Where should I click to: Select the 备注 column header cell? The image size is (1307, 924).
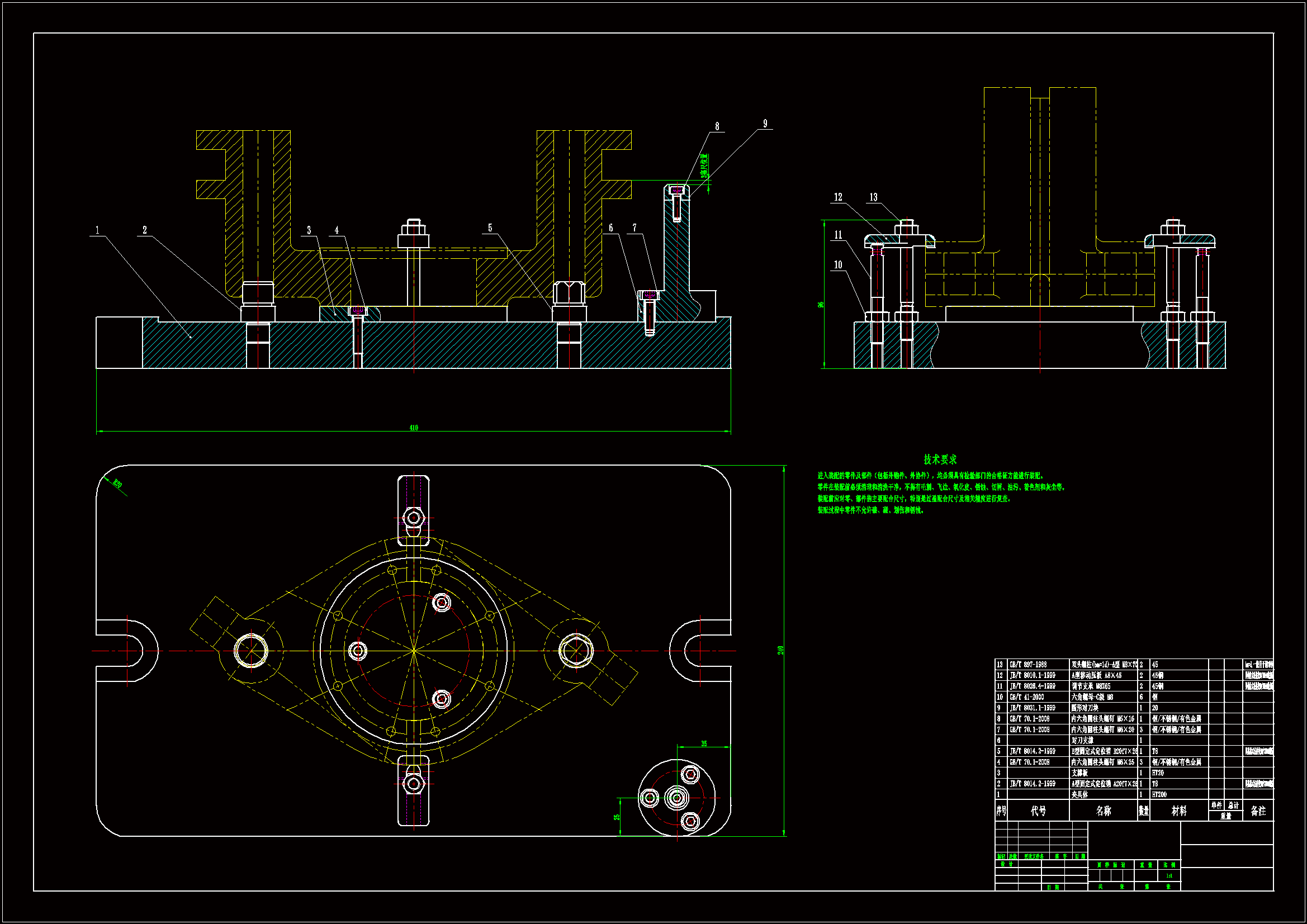(x=1258, y=811)
